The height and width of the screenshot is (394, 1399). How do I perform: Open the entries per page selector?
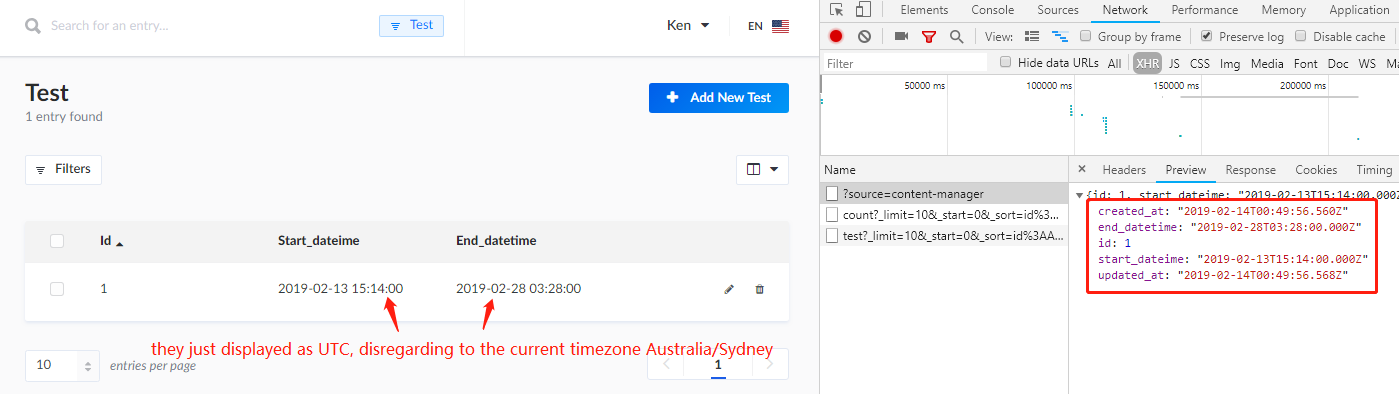[x=63, y=365]
